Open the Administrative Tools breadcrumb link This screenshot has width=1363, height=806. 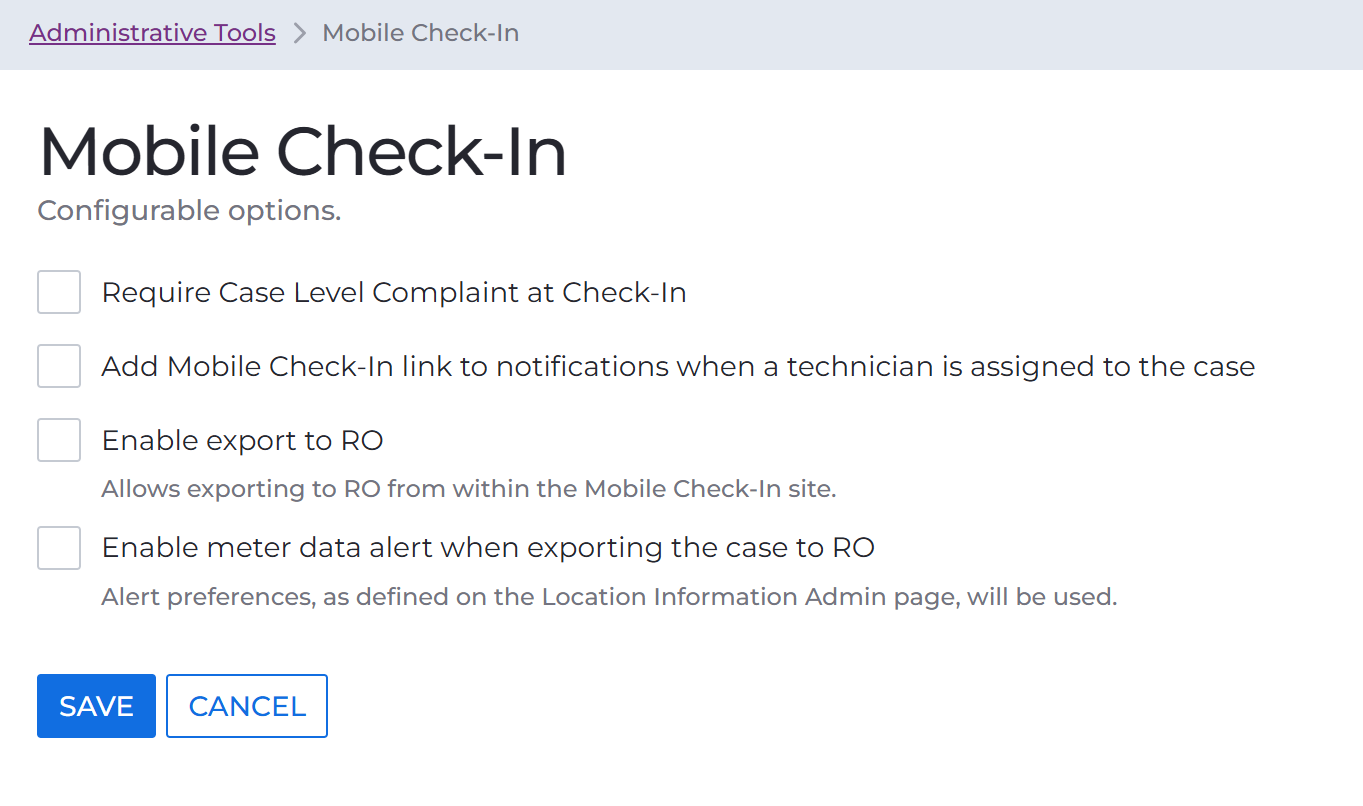tap(152, 33)
